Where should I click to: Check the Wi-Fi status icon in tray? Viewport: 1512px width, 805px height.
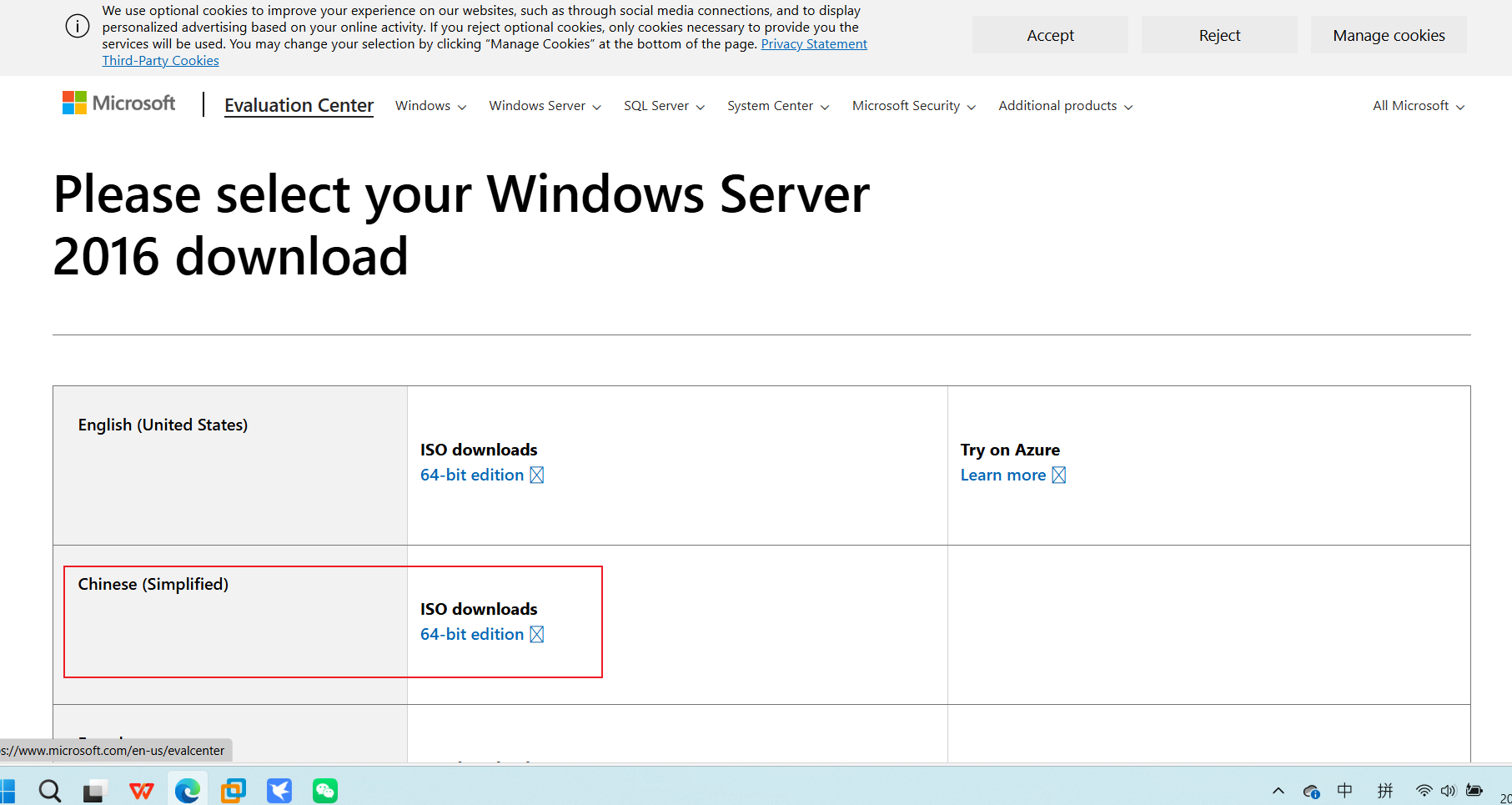pos(1423,791)
